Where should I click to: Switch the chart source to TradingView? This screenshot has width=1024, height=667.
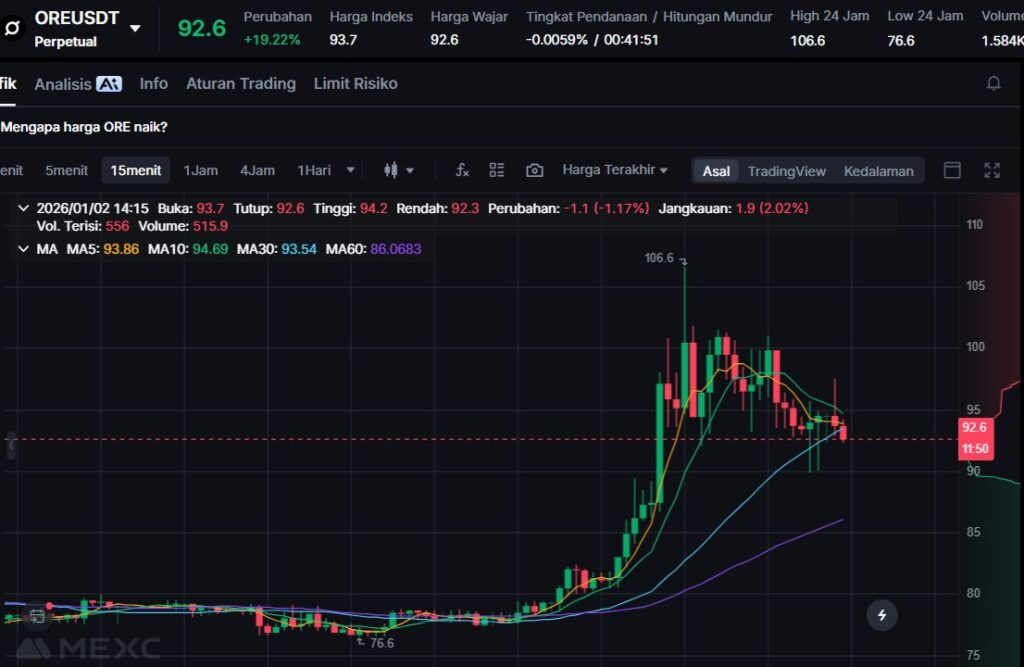coord(786,171)
